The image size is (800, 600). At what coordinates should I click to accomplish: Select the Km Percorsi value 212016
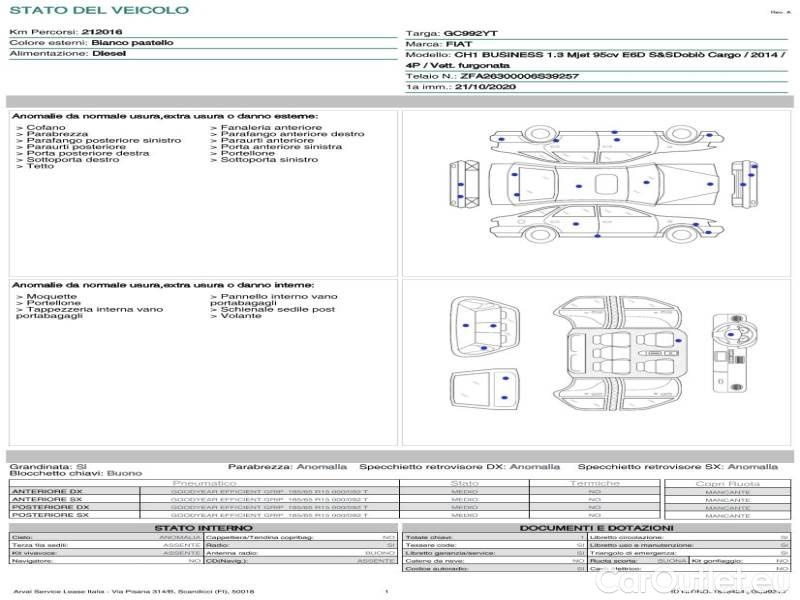point(102,32)
